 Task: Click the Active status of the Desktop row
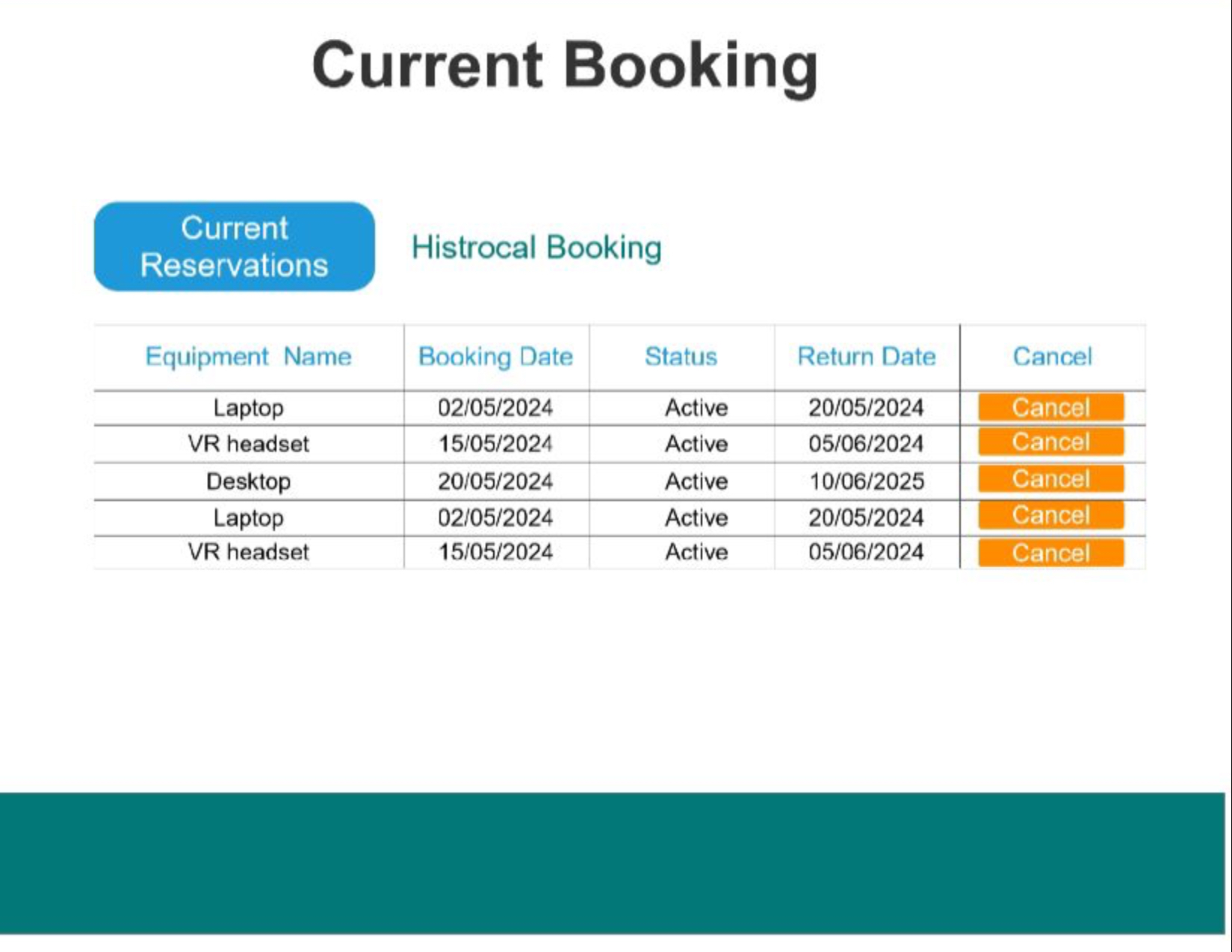[x=695, y=481]
